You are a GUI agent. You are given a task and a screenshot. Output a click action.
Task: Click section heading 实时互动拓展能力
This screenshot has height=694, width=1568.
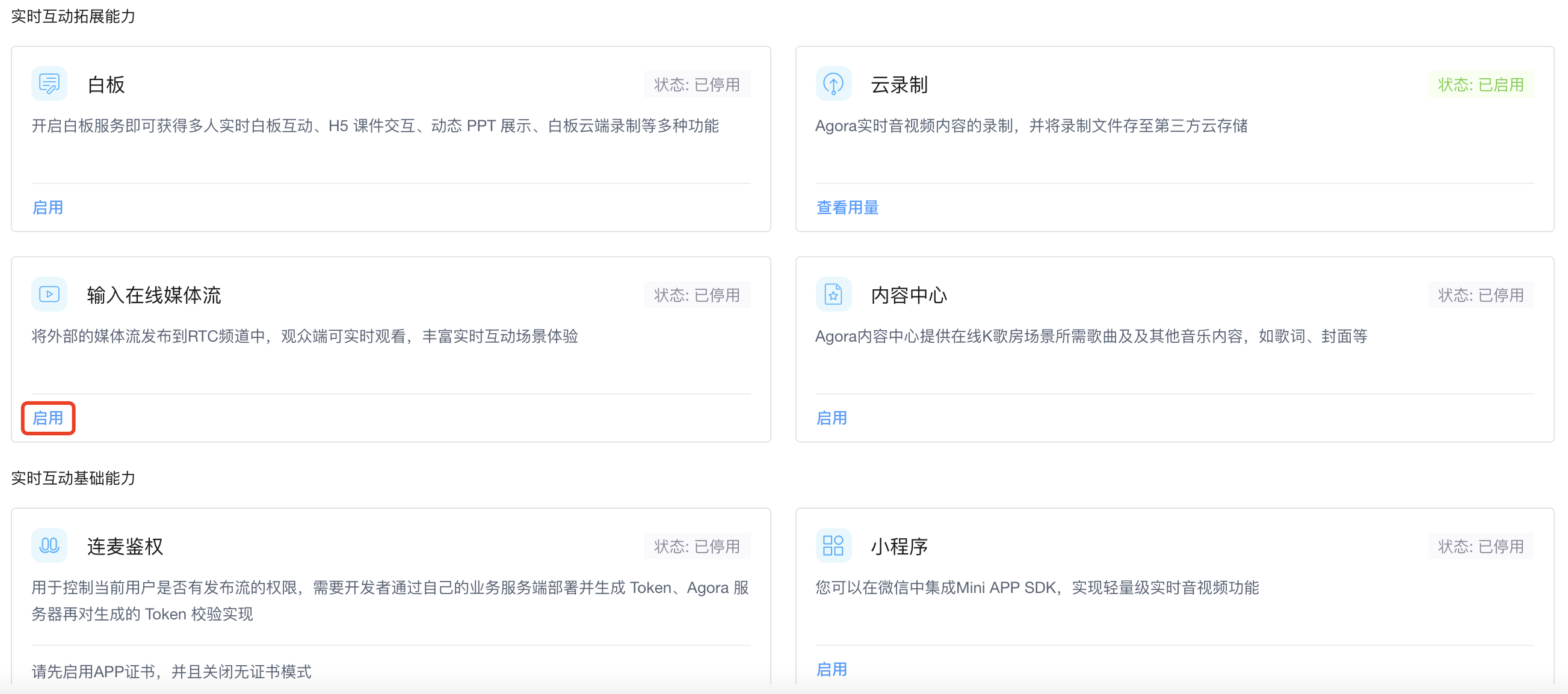point(73,16)
